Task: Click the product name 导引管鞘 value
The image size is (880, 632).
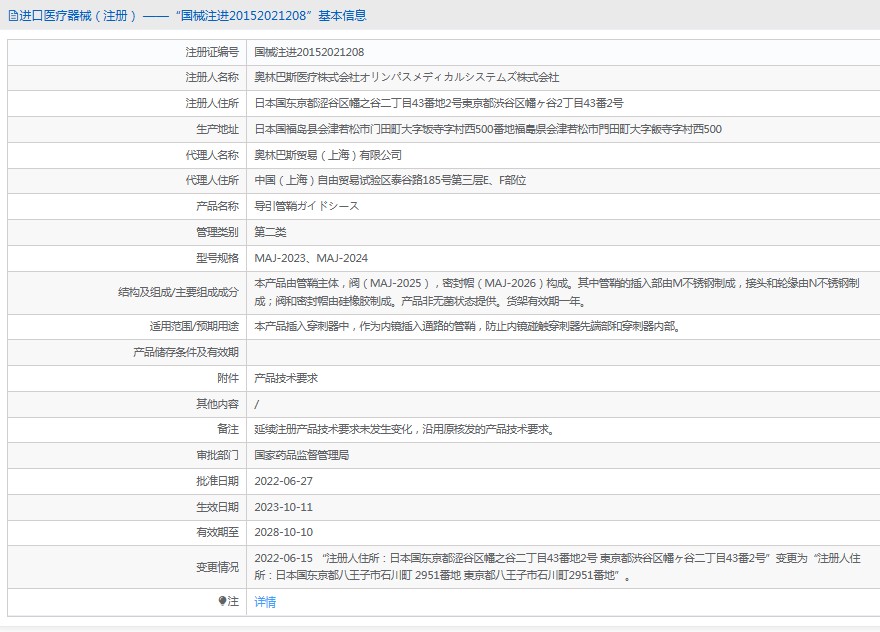Action: [306, 206]
